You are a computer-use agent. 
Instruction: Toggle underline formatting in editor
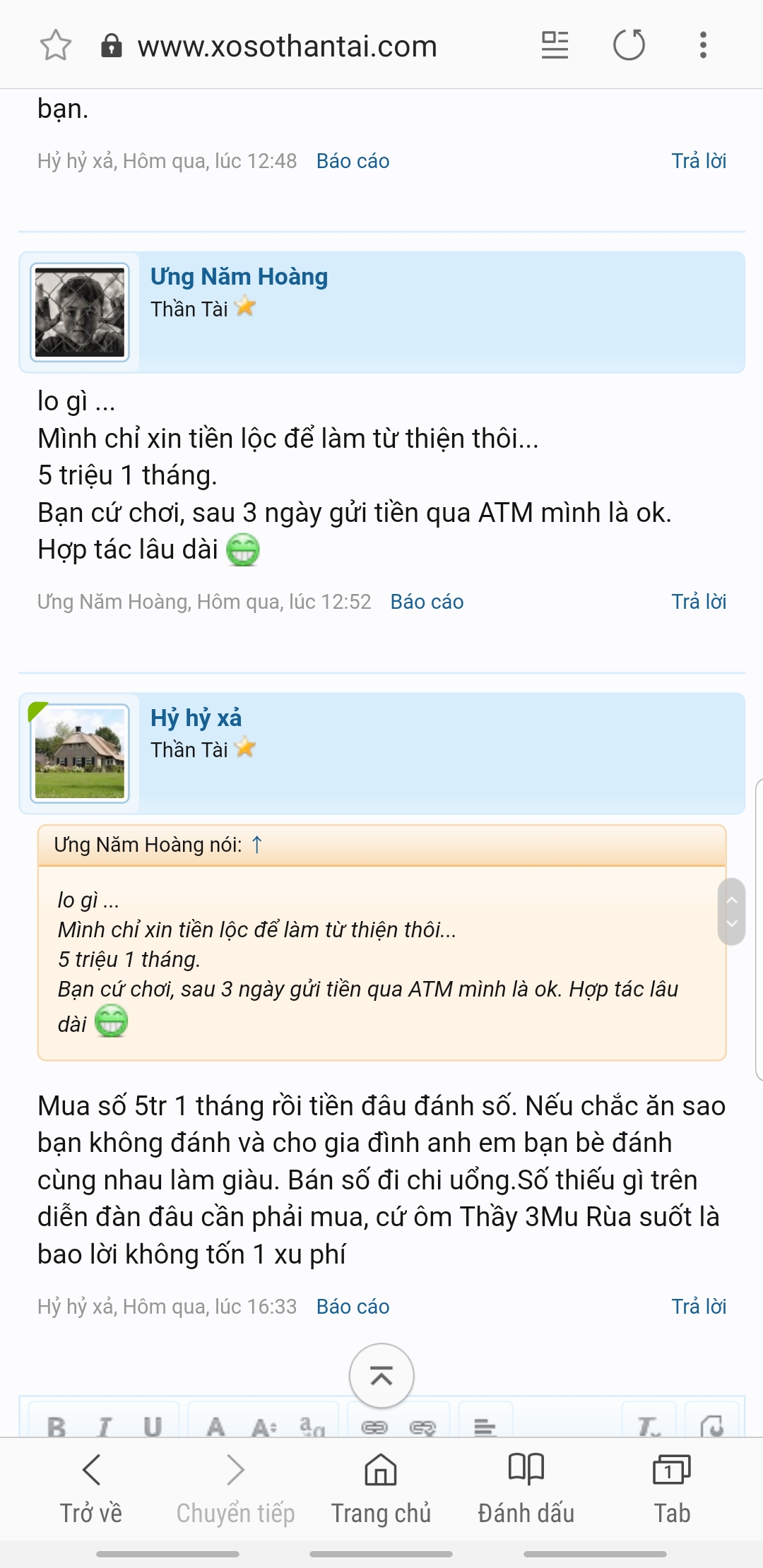153,1427
